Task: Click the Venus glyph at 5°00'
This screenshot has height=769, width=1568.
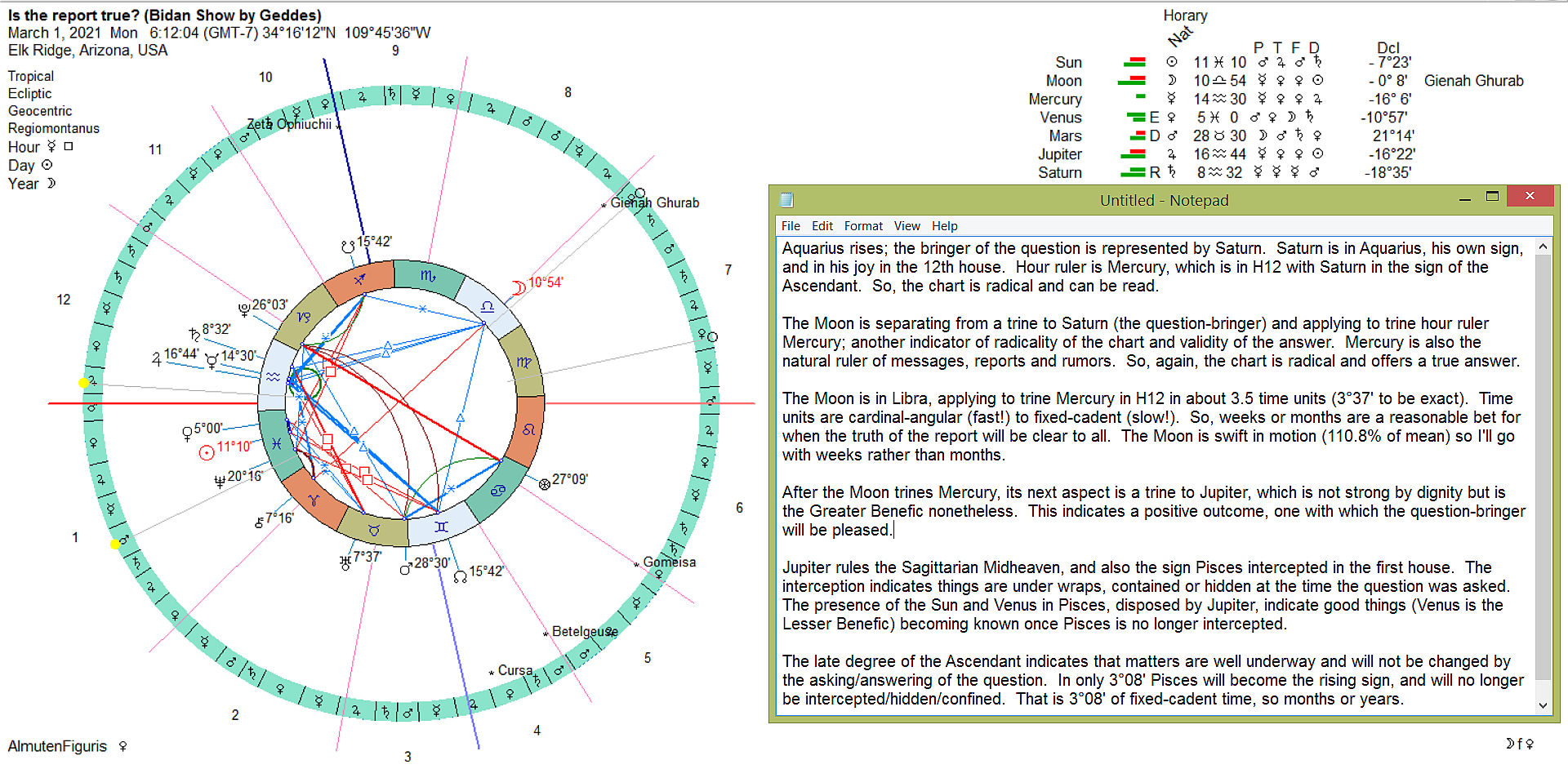Action: click(187, 432)
